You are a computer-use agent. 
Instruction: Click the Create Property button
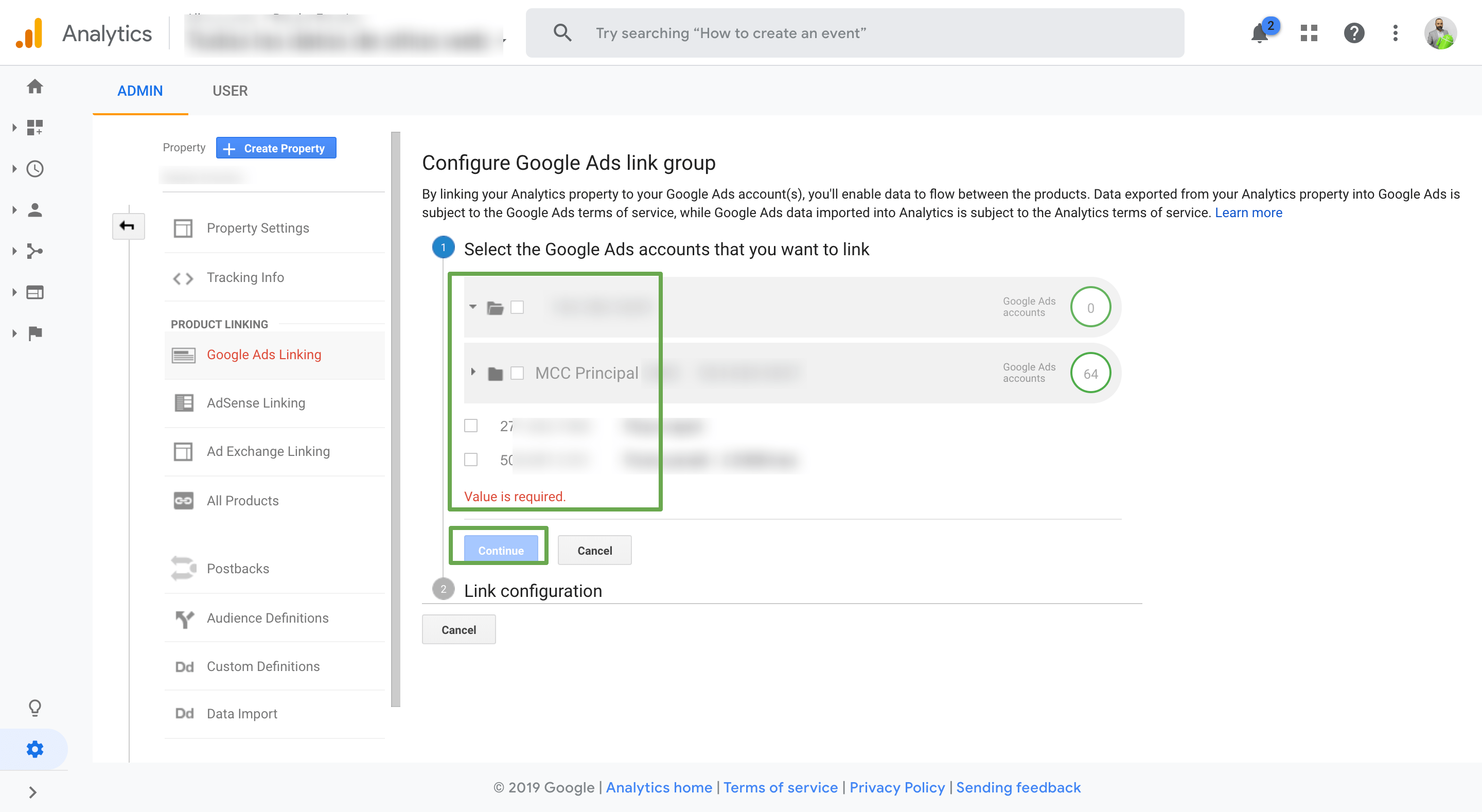point(276,148)
